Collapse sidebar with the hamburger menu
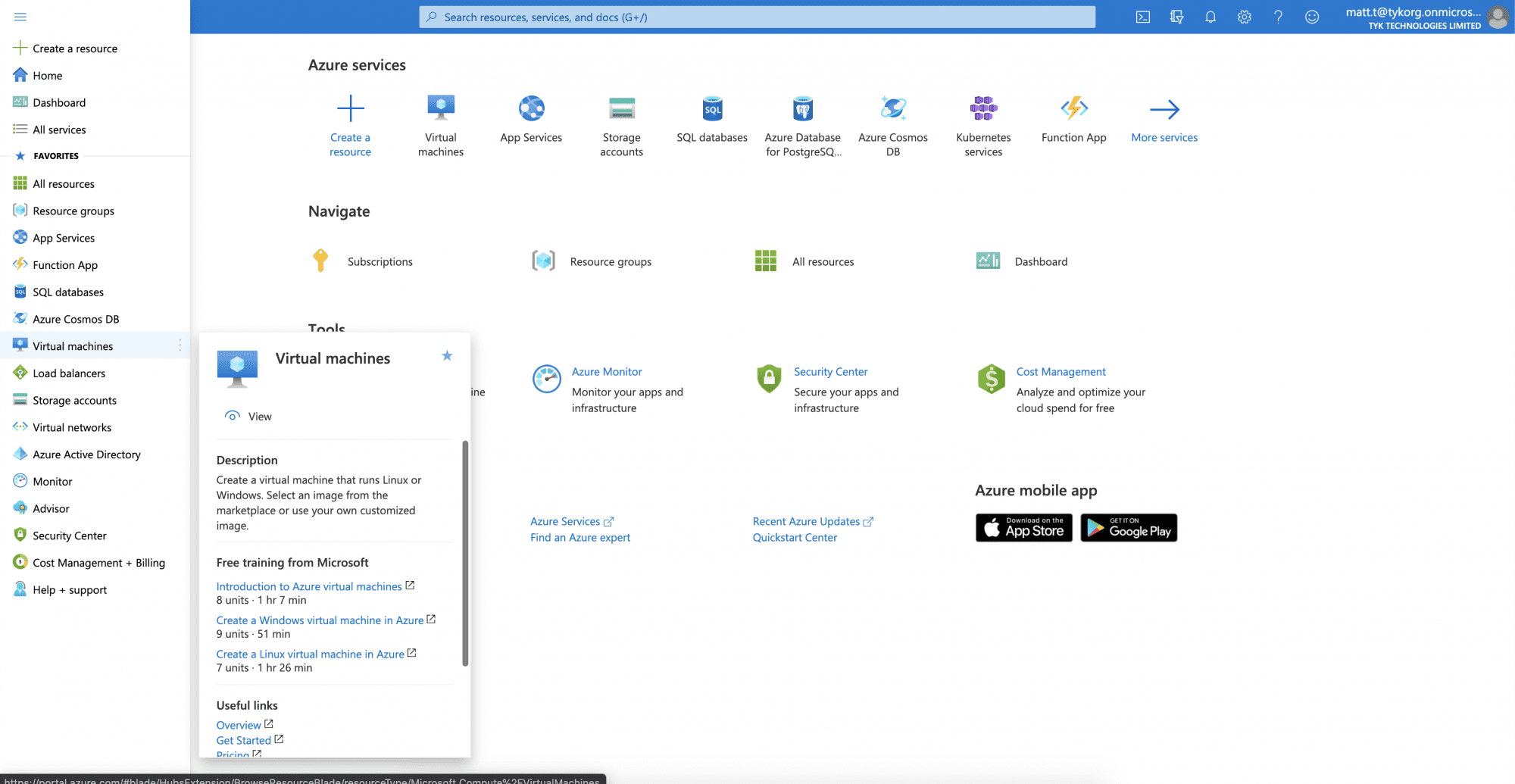 point(20,17)
